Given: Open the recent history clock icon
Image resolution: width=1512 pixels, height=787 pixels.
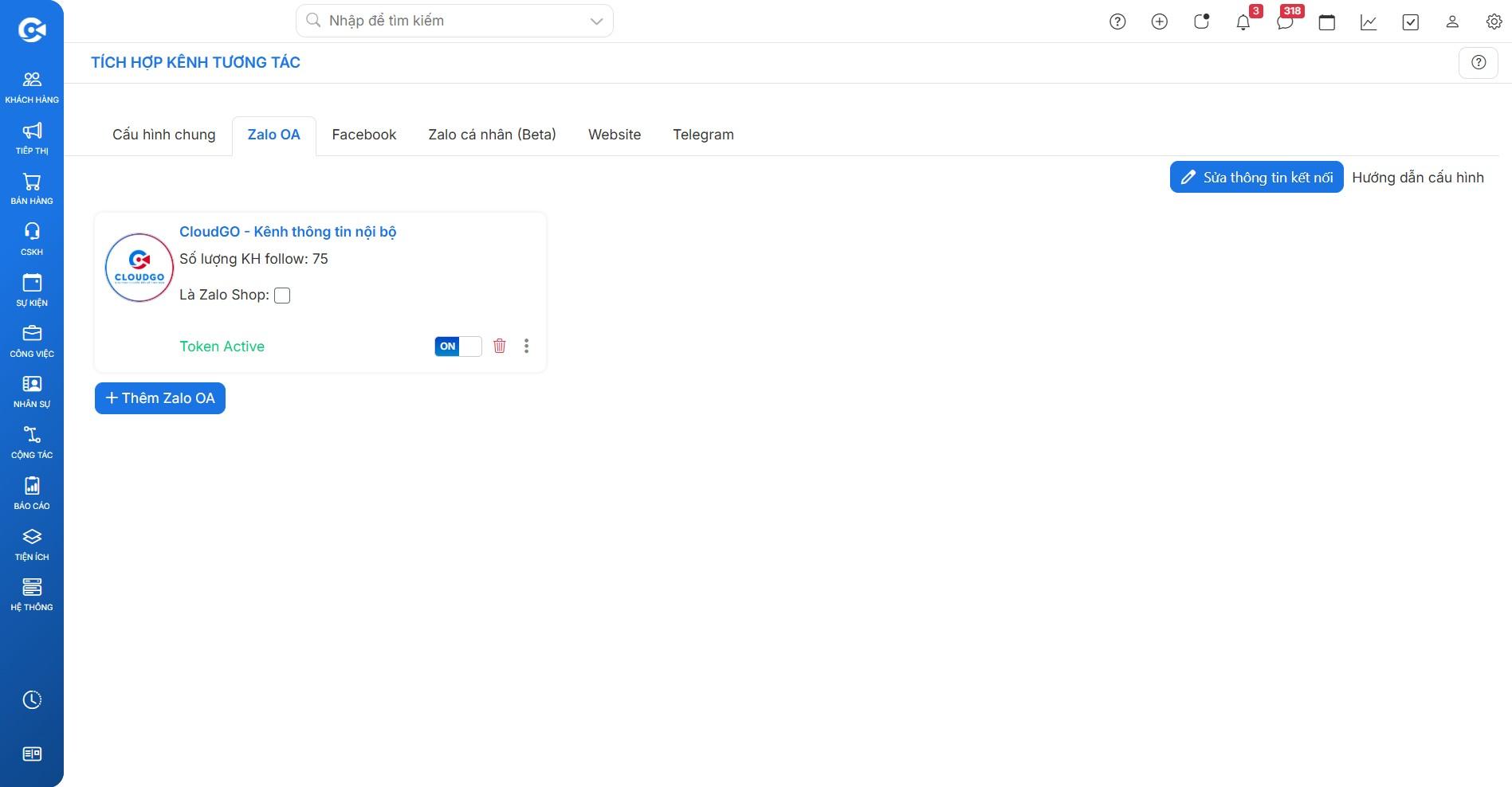Looking at the screenshot, I should point(32,700).
